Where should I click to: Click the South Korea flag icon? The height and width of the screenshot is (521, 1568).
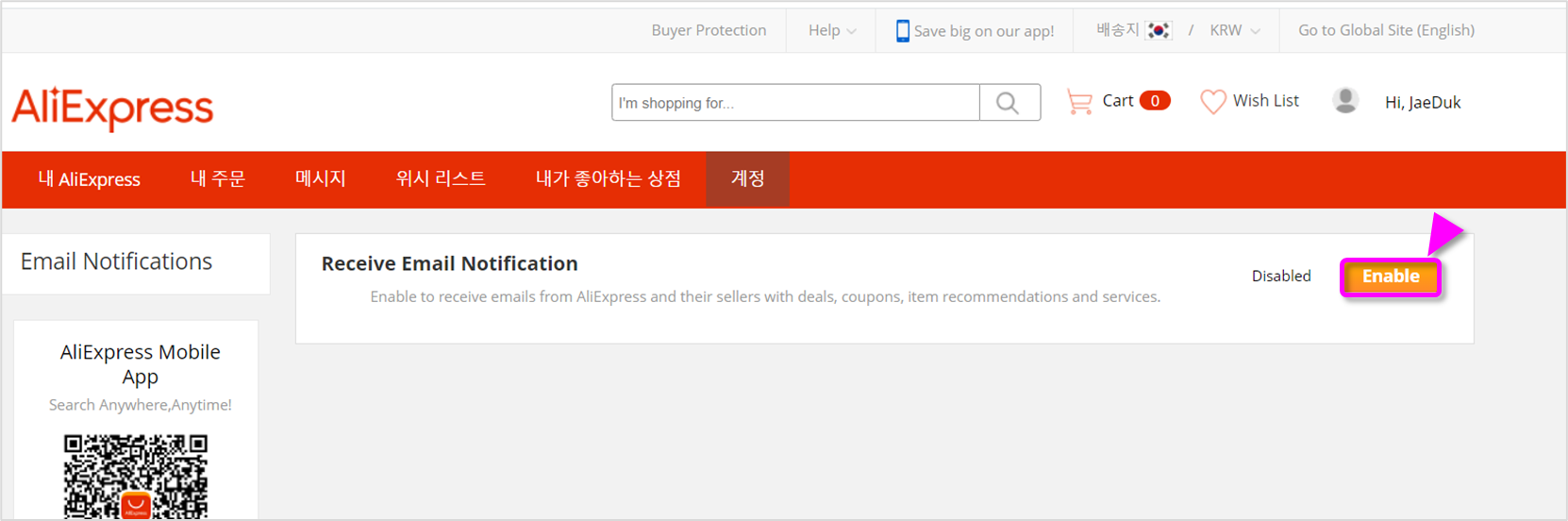1159,30
